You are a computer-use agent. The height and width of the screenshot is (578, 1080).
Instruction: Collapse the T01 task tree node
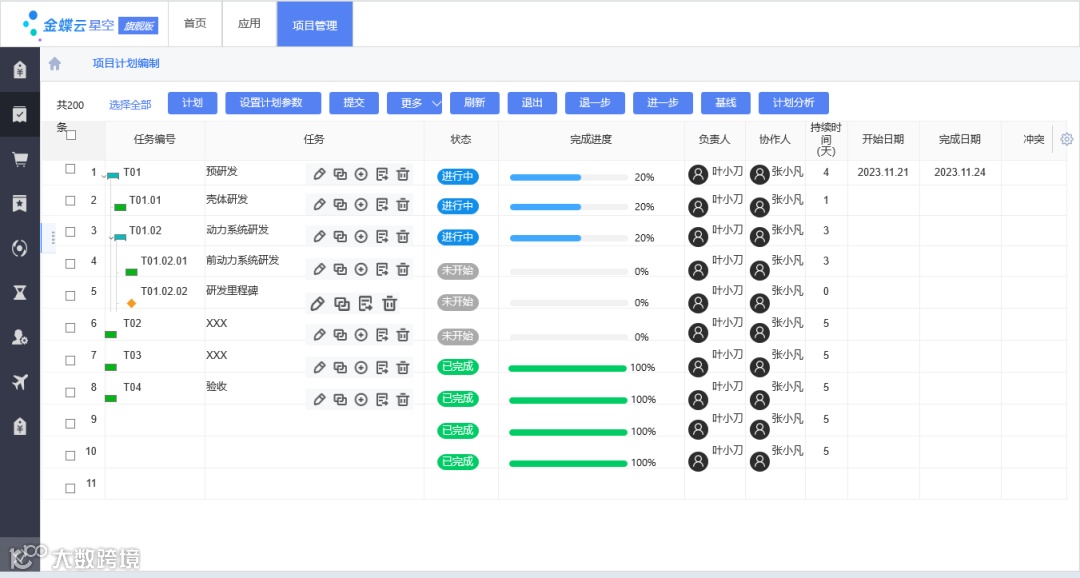[x=104, y=176]
